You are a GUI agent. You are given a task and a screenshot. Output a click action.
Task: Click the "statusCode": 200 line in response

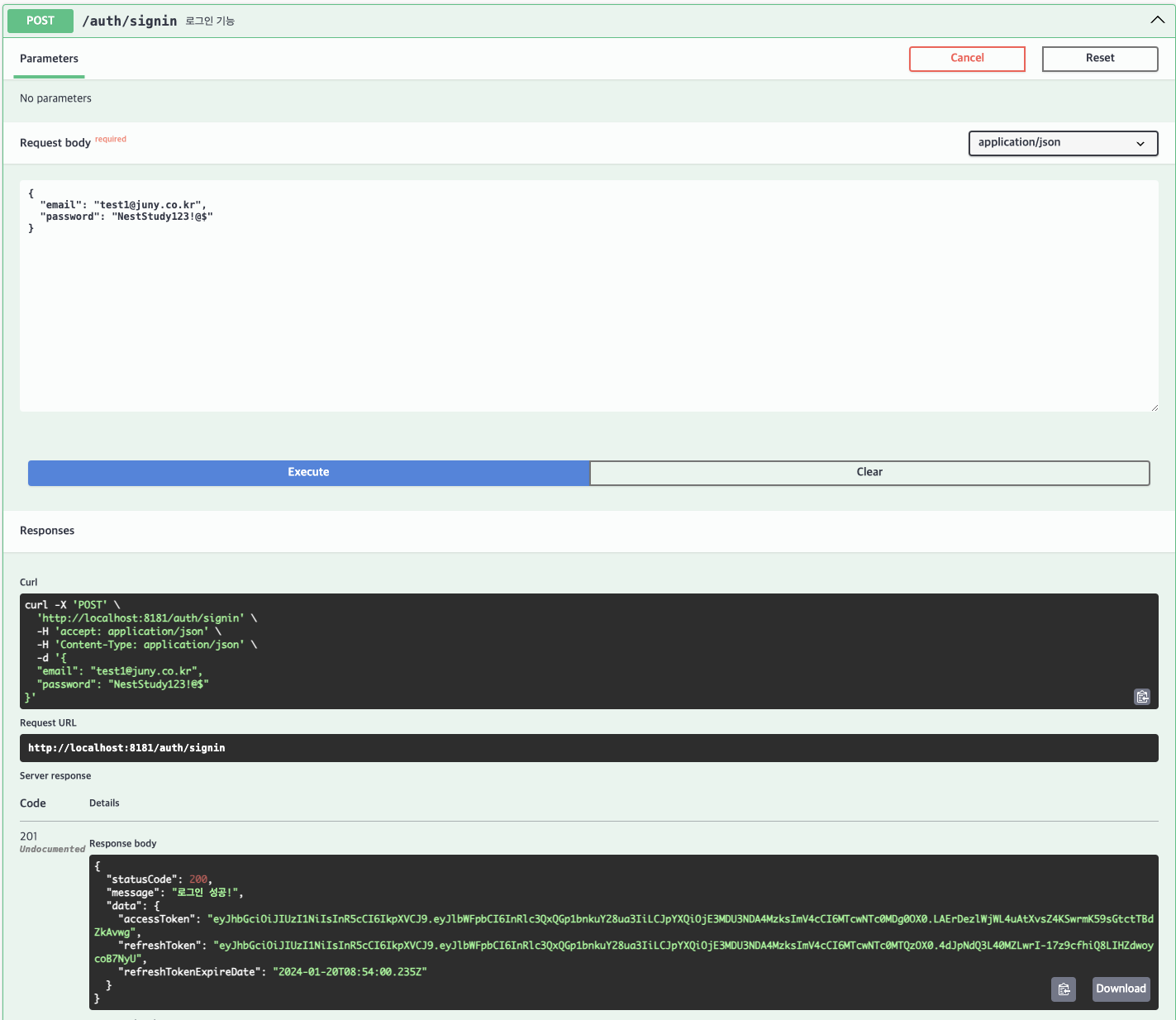point(159,879)
